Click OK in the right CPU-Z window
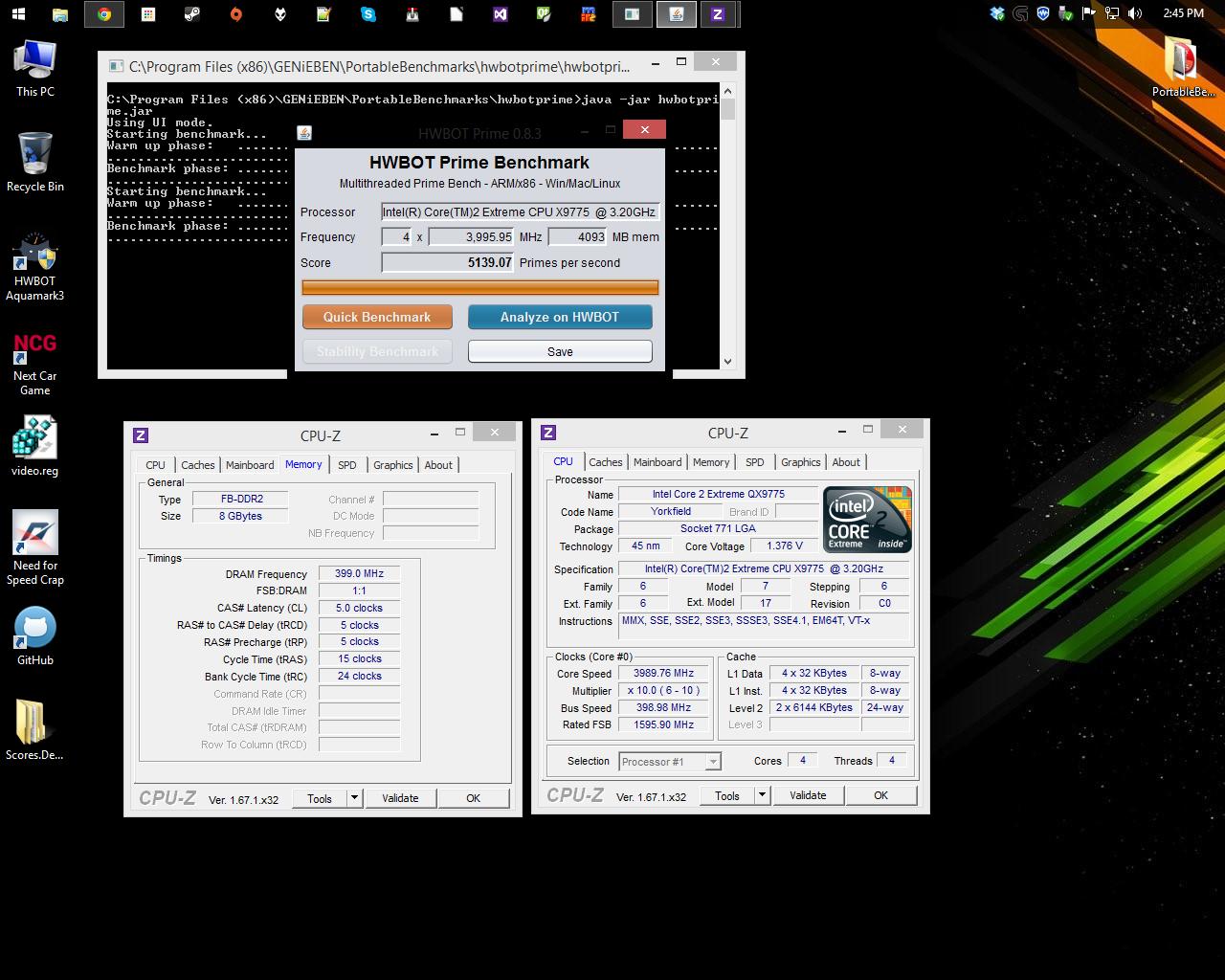Screen dimensions: 1225x980 pyautogui.click(x=880, y=795)
